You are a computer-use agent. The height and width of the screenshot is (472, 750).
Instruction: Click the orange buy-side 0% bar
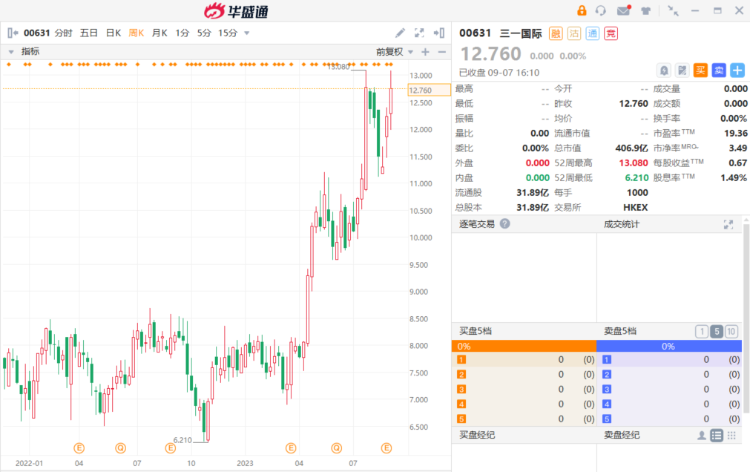click(524, 346)
